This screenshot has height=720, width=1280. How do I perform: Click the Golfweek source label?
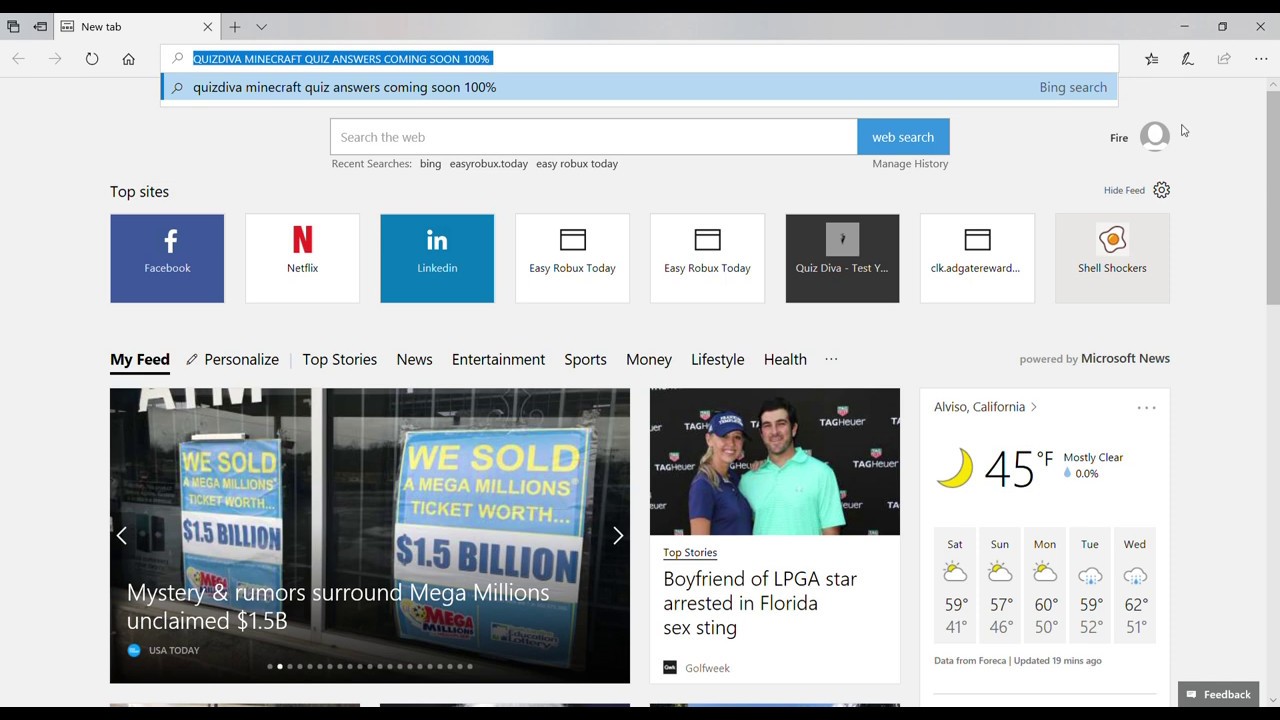(x=707, y=668)
